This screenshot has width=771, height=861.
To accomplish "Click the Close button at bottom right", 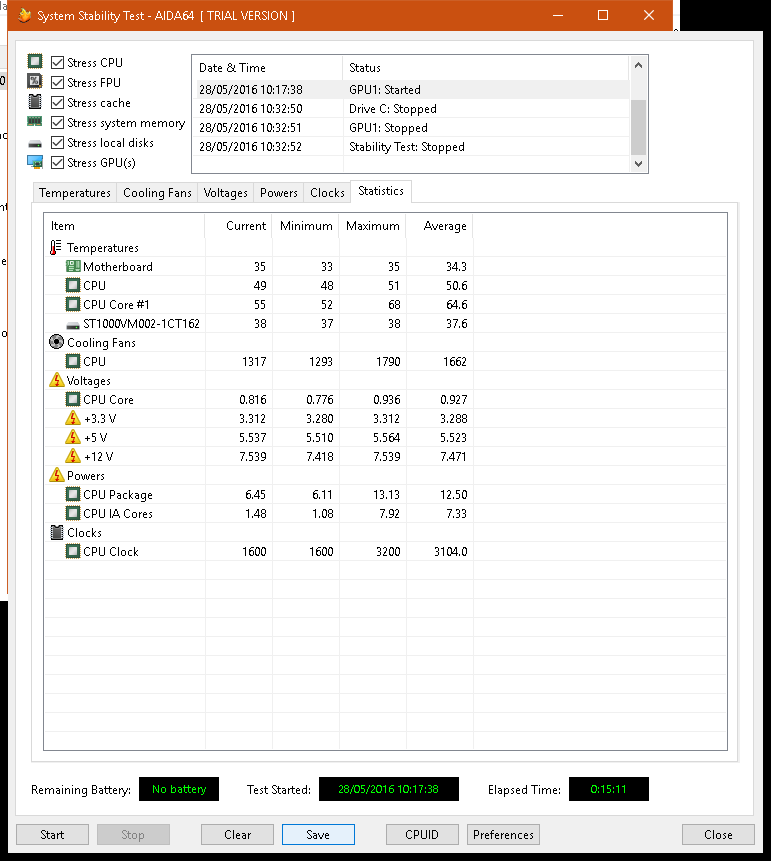I will click(x=718, y=835).
